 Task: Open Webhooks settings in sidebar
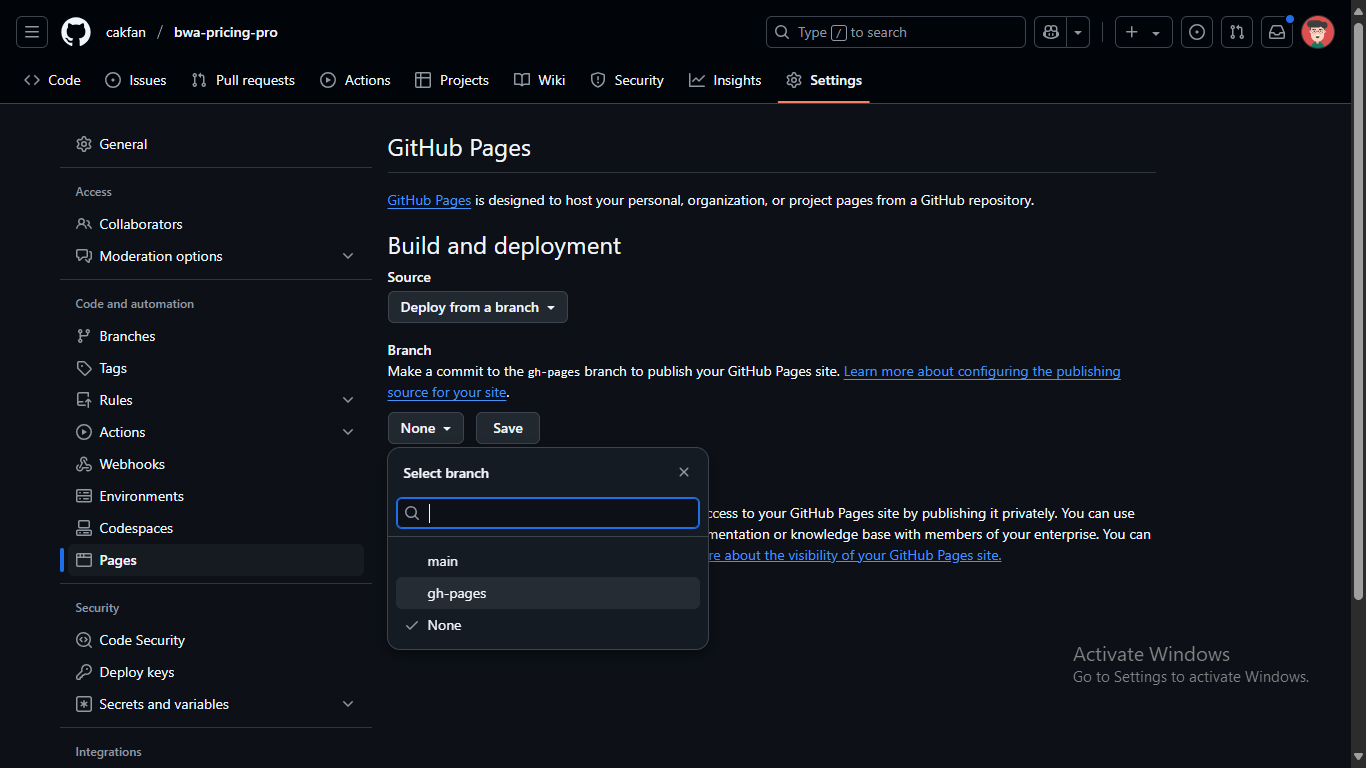coord(216,464)
